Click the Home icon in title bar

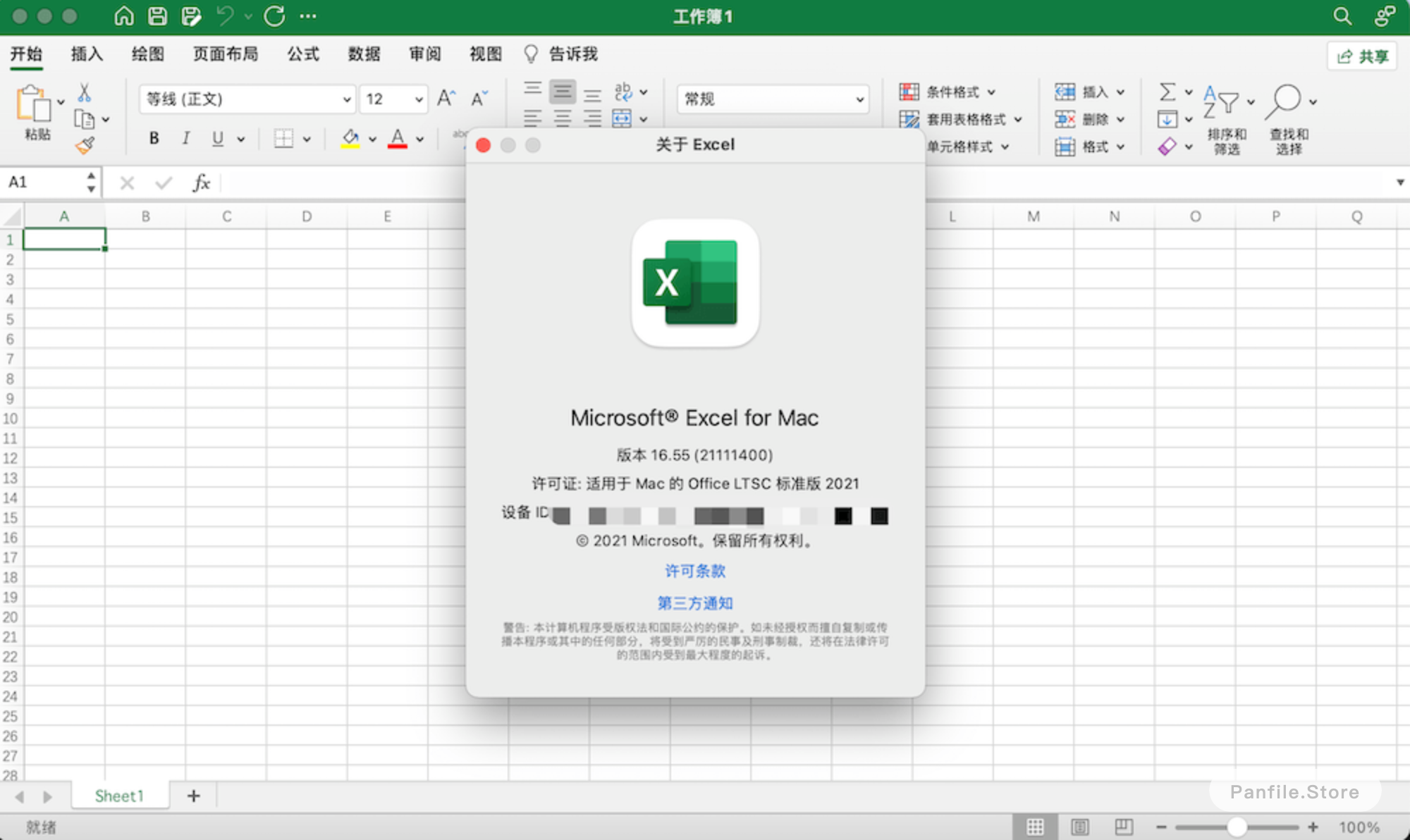[x=124, y=16]
